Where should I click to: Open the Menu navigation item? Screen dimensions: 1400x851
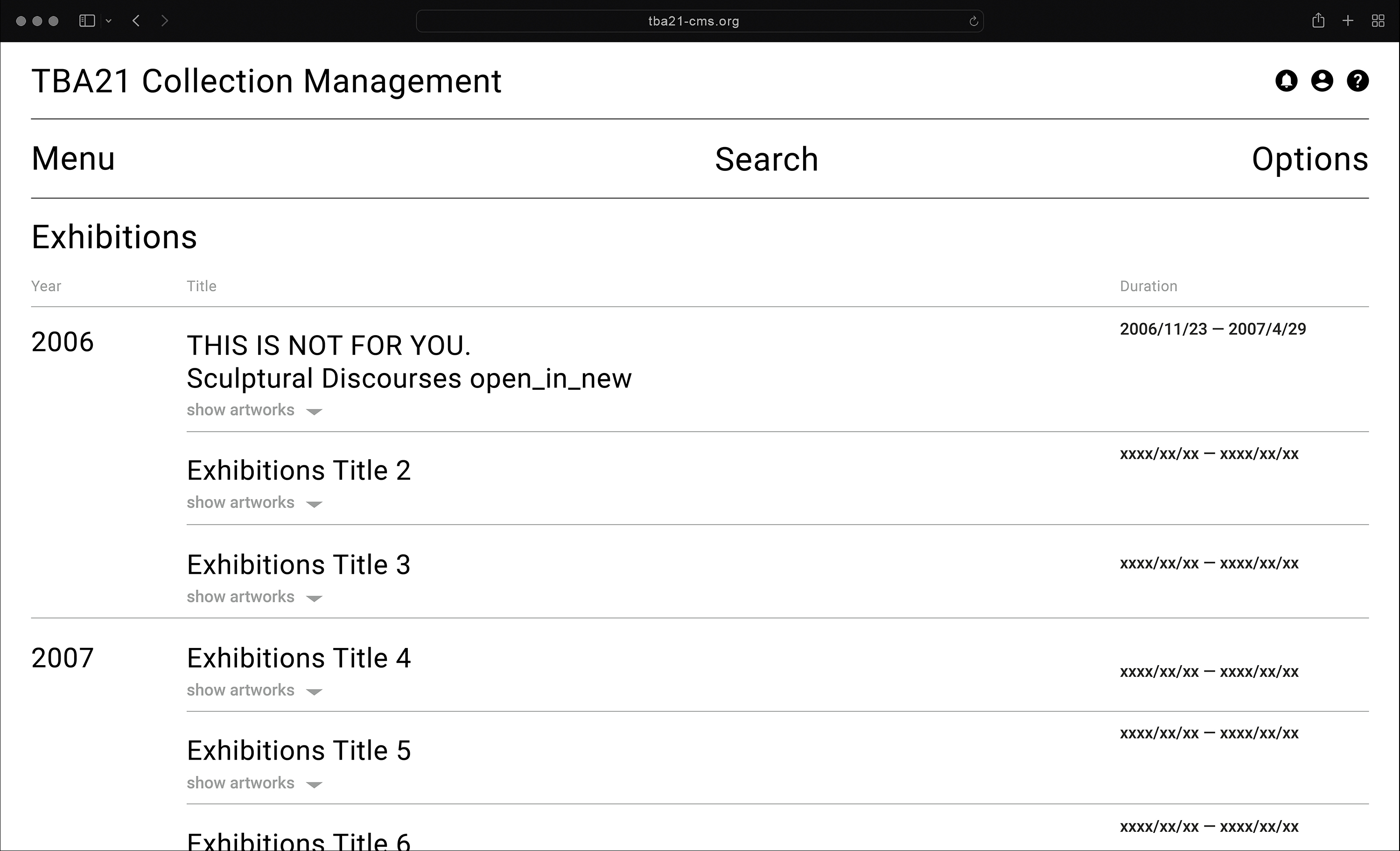click(x=73, y=159)
